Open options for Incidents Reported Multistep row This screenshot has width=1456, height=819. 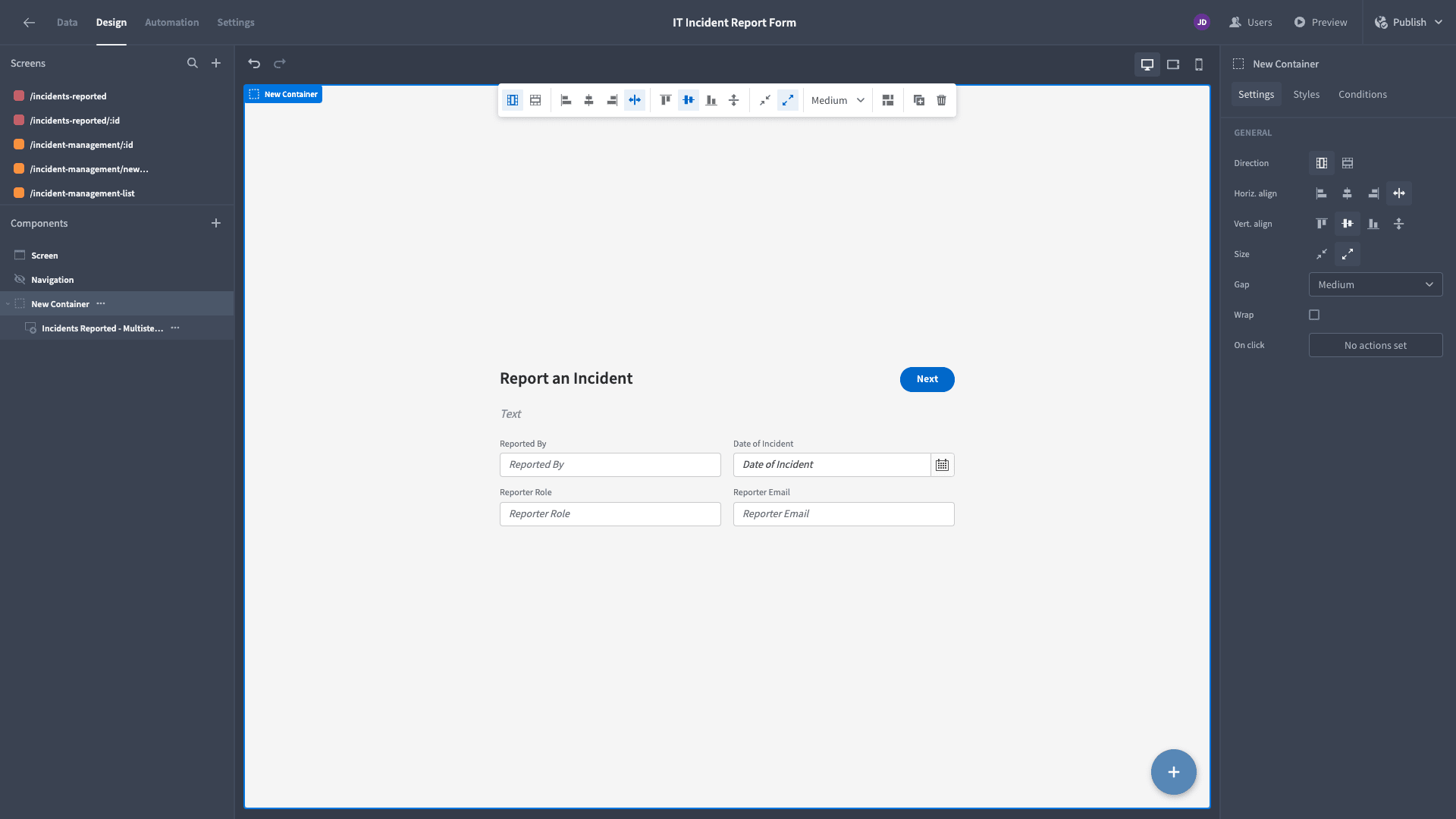175,328
